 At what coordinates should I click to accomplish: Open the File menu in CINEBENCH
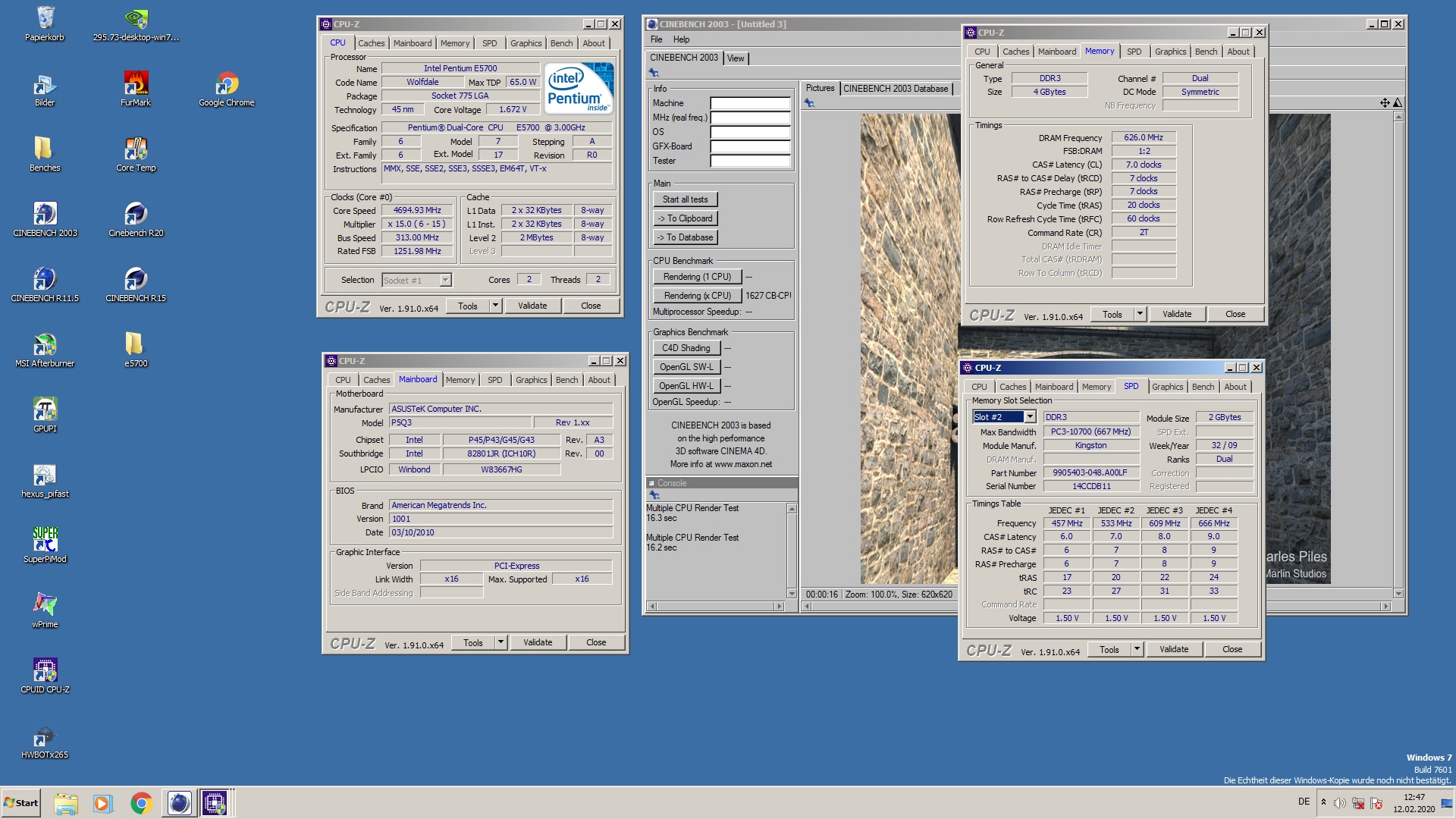(656, 39)
